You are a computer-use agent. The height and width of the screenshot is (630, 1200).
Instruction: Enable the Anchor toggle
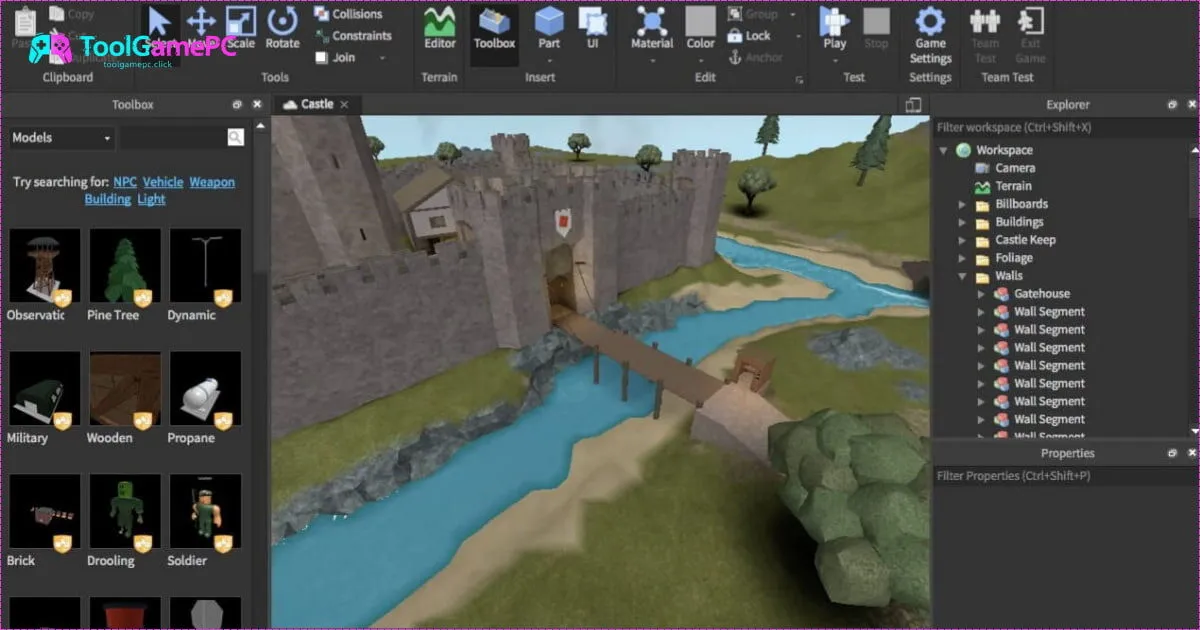point(757,57)
